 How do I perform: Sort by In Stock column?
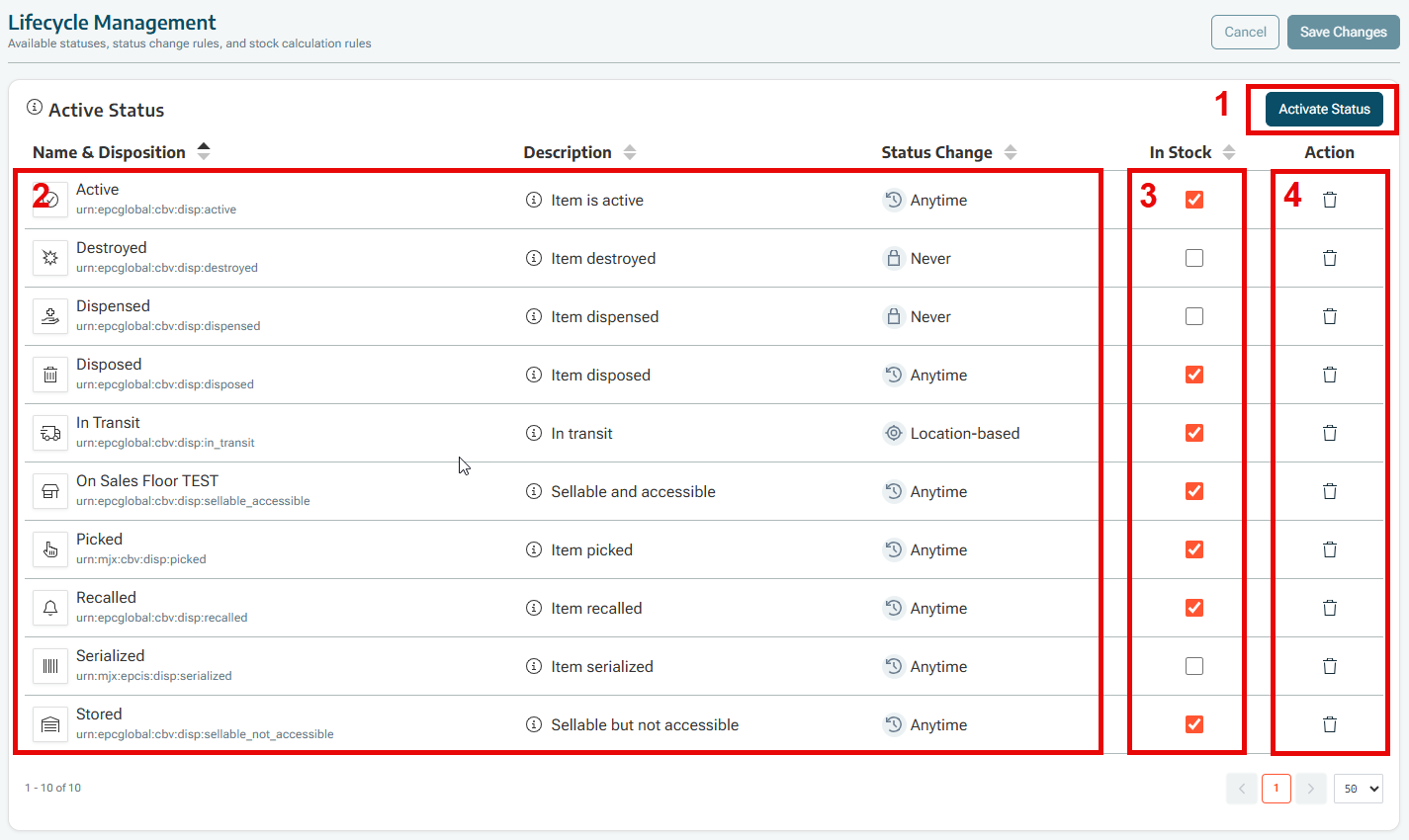click(x=1229, y=152)
